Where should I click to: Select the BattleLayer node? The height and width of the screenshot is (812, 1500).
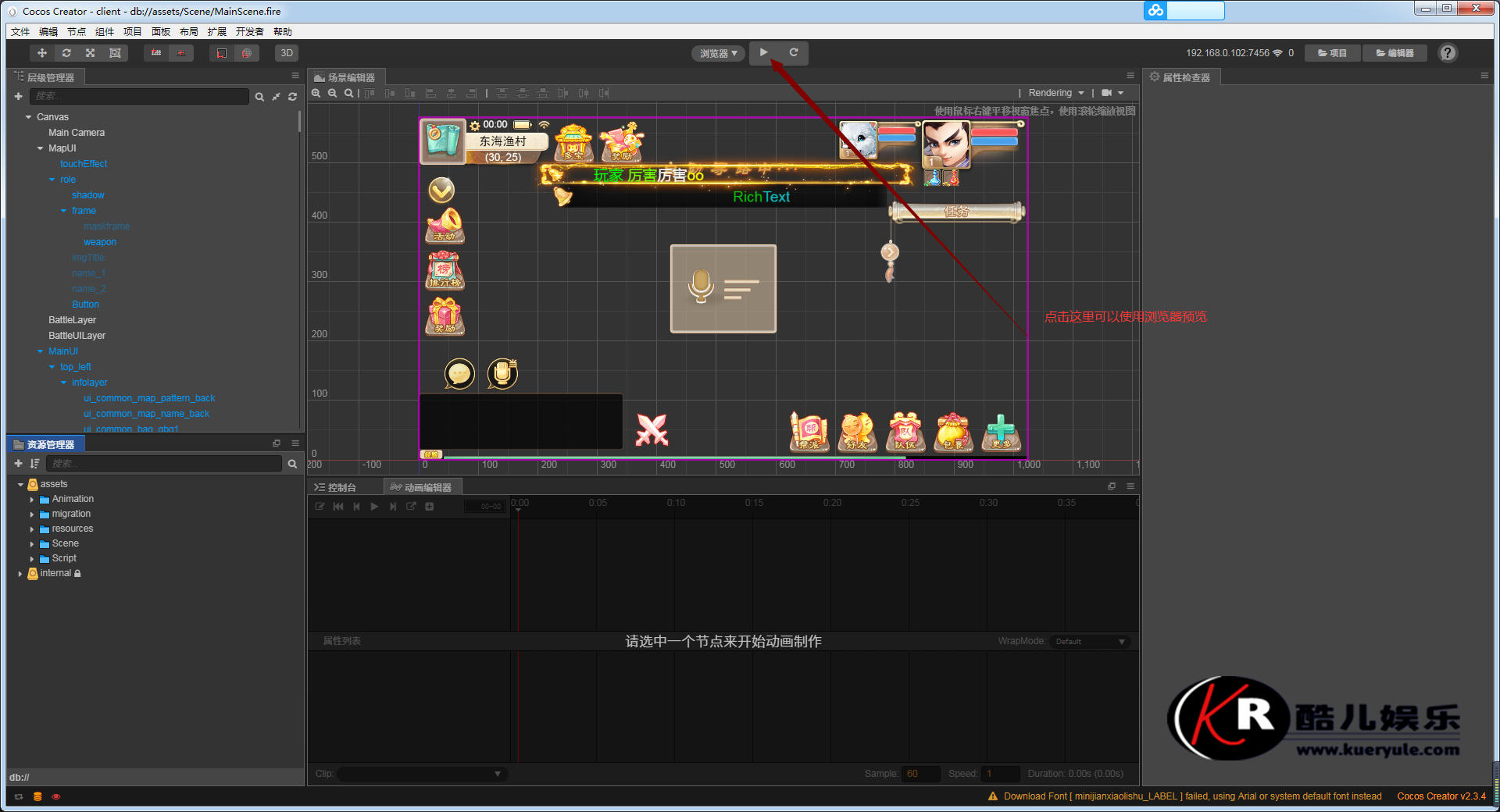72,320
